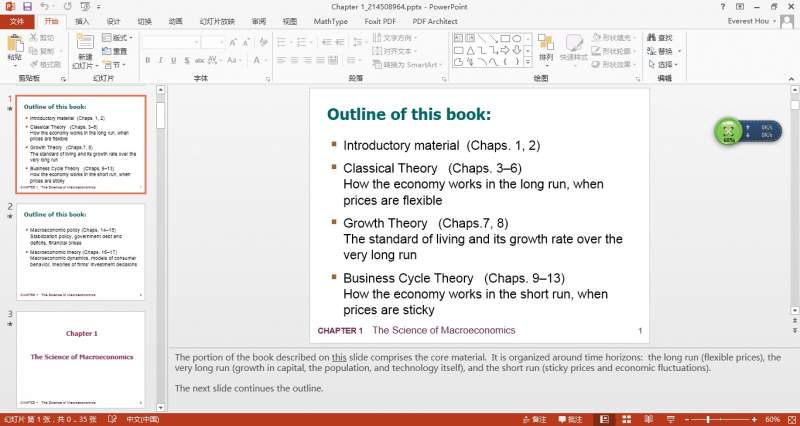Viewport: 800px width, 426px height.
Task: Click the Reading View icon in status bar
Action: [x=650, y=419]
